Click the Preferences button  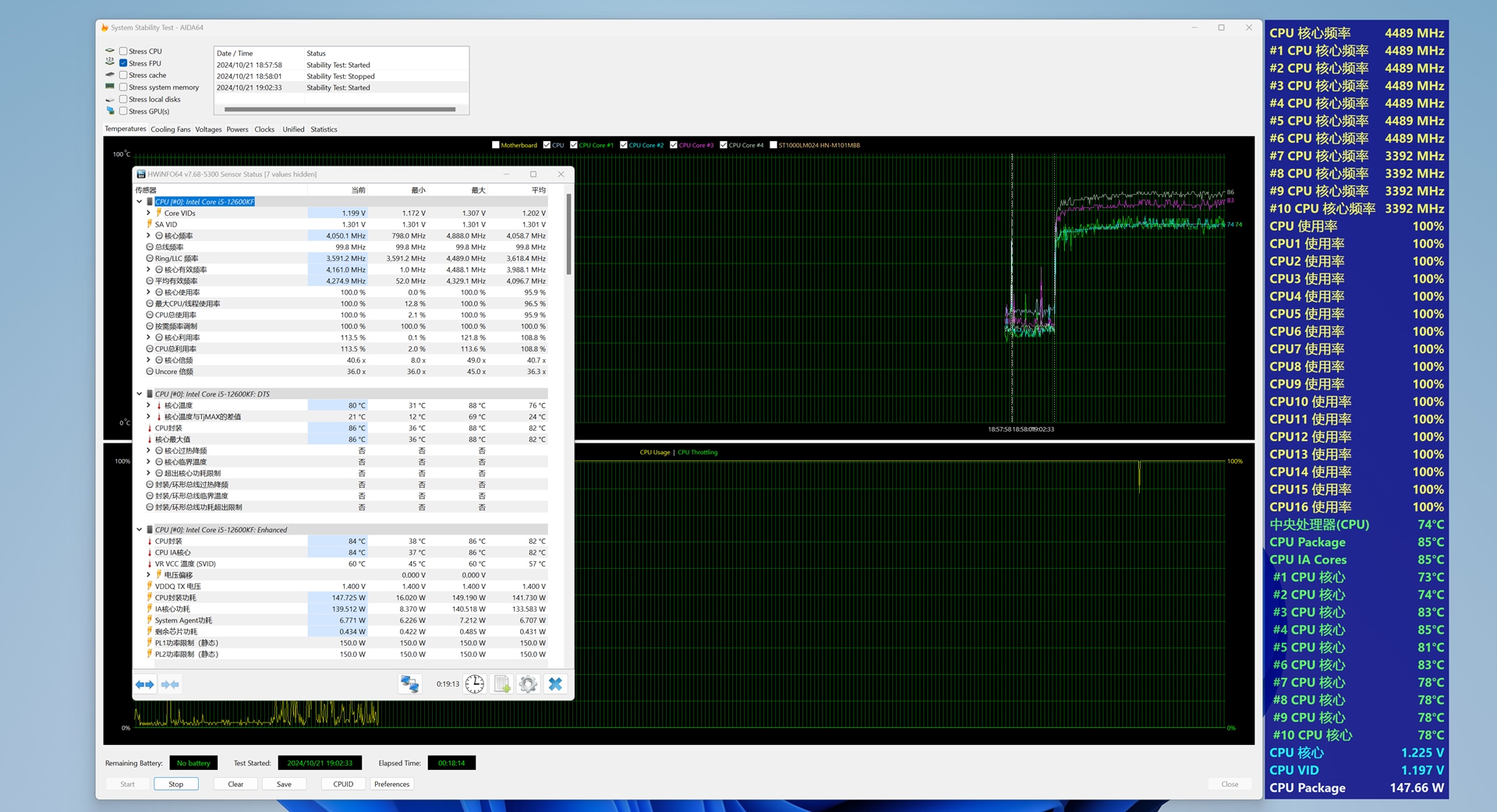(x=391, y=784)
